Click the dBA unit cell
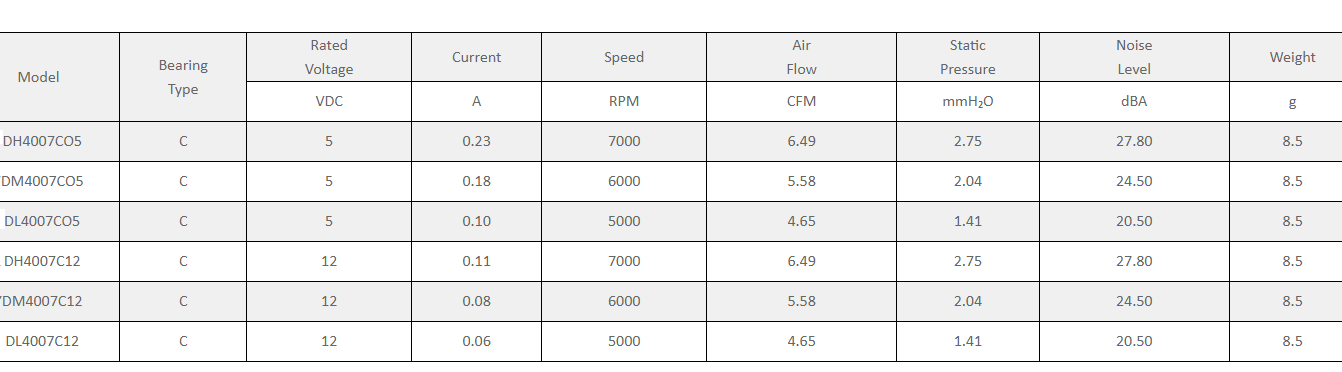This screenshot has width=1342, height=372. coord(1134,101)
